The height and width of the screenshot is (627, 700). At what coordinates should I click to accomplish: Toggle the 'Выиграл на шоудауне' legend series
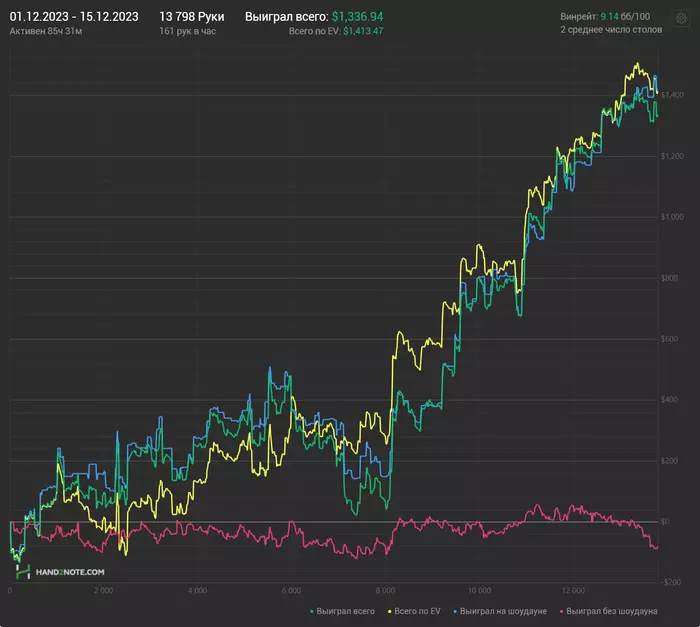click(x=500, y=611)
